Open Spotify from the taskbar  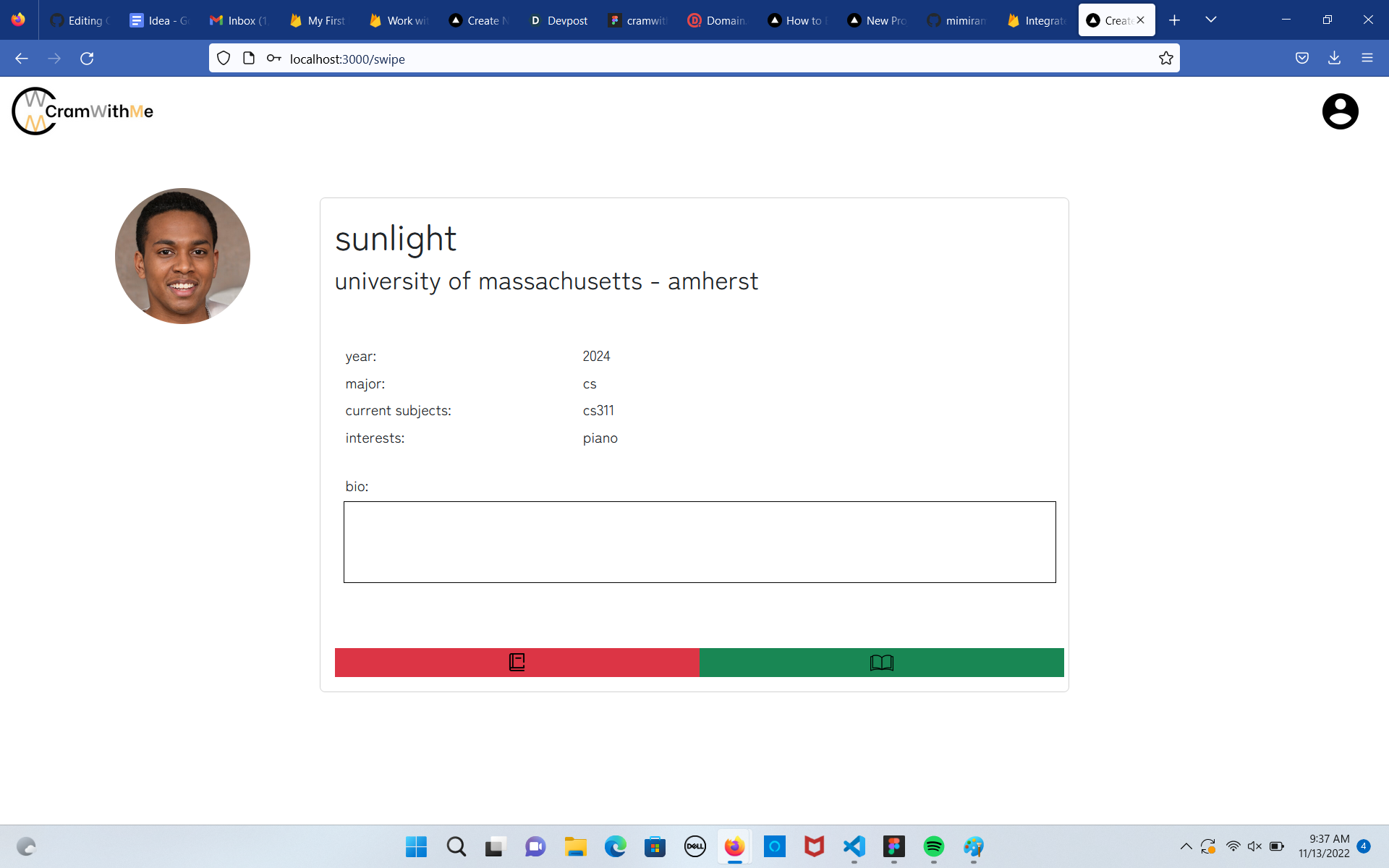click(933, 846)
